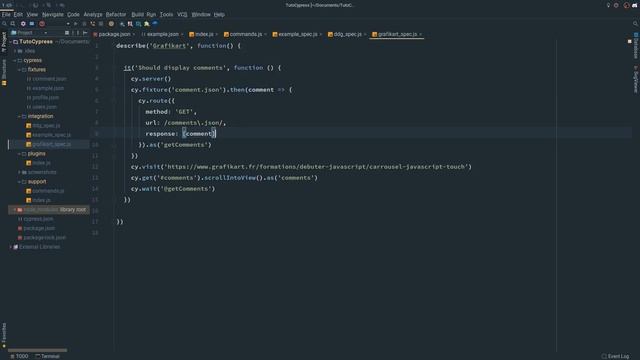
Task: Open the VCS menu
Action: pos(182,14)
